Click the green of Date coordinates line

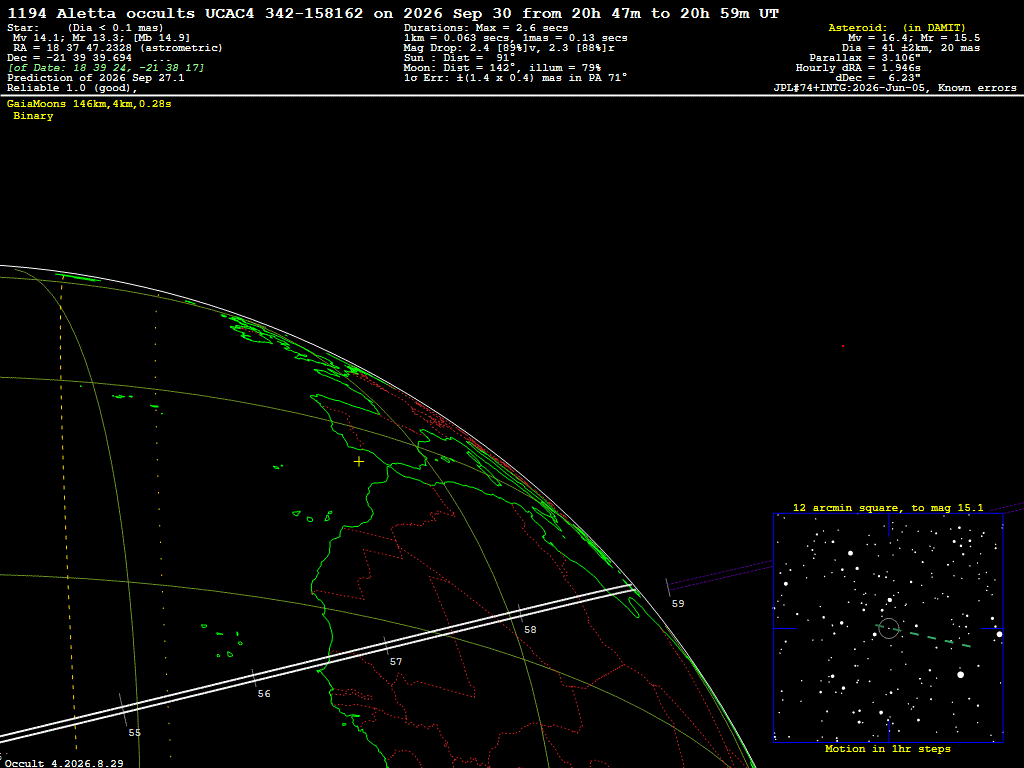pyautogui.click(x=106, y=68)
